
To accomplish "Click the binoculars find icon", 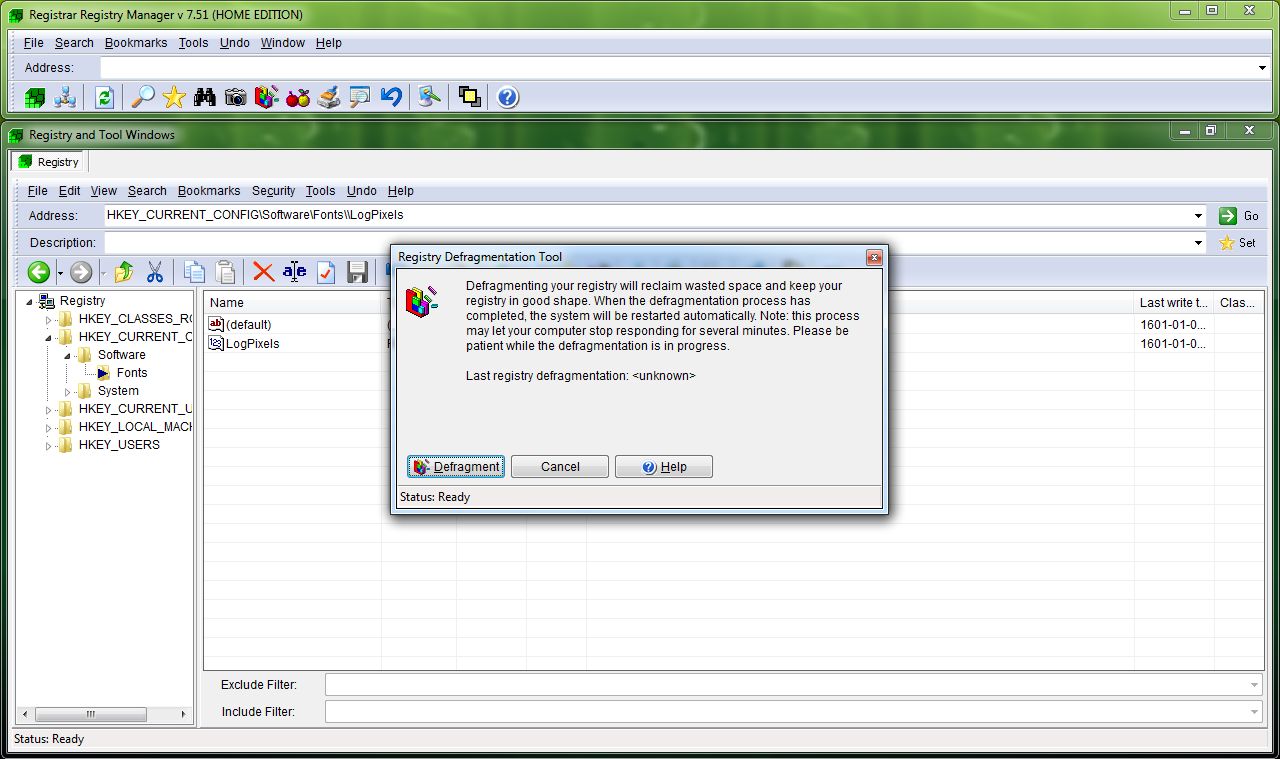I will (205, 97).
